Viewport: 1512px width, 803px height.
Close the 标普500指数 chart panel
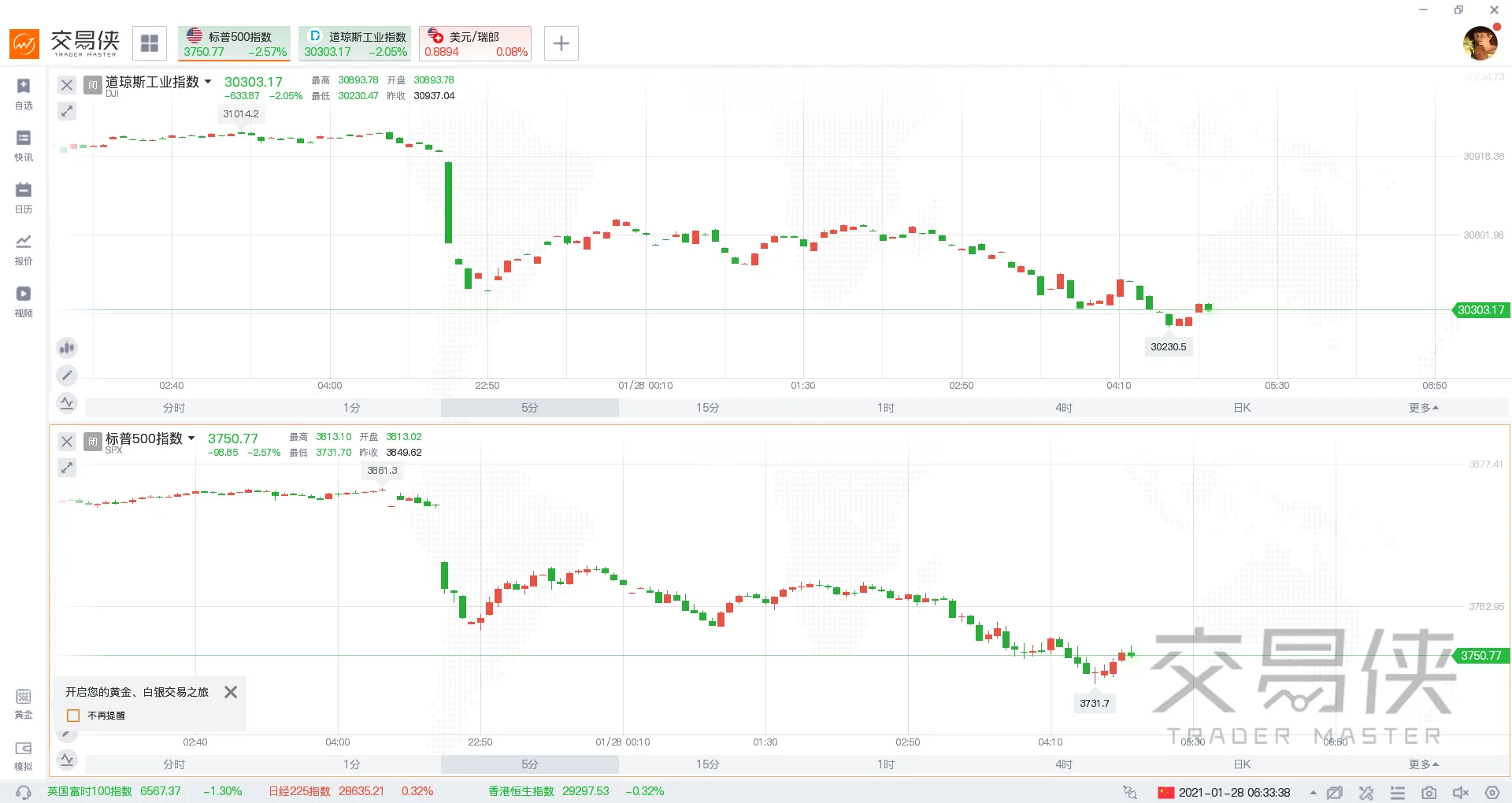(x=67, y=442)
